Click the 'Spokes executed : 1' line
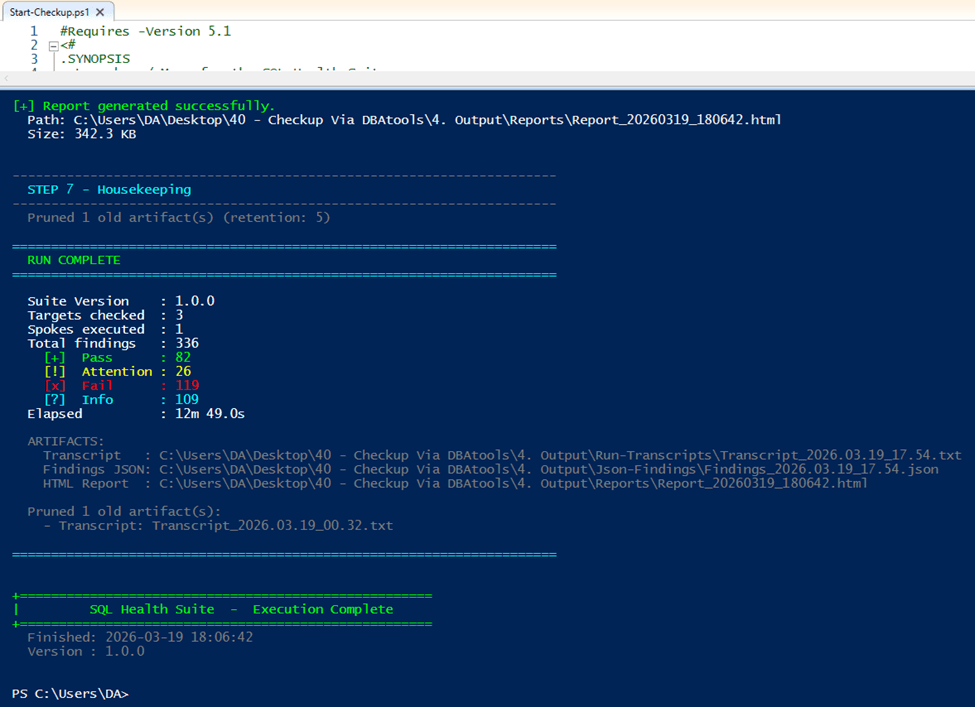This screenshot has width=975, height=707. pos(105,330)
